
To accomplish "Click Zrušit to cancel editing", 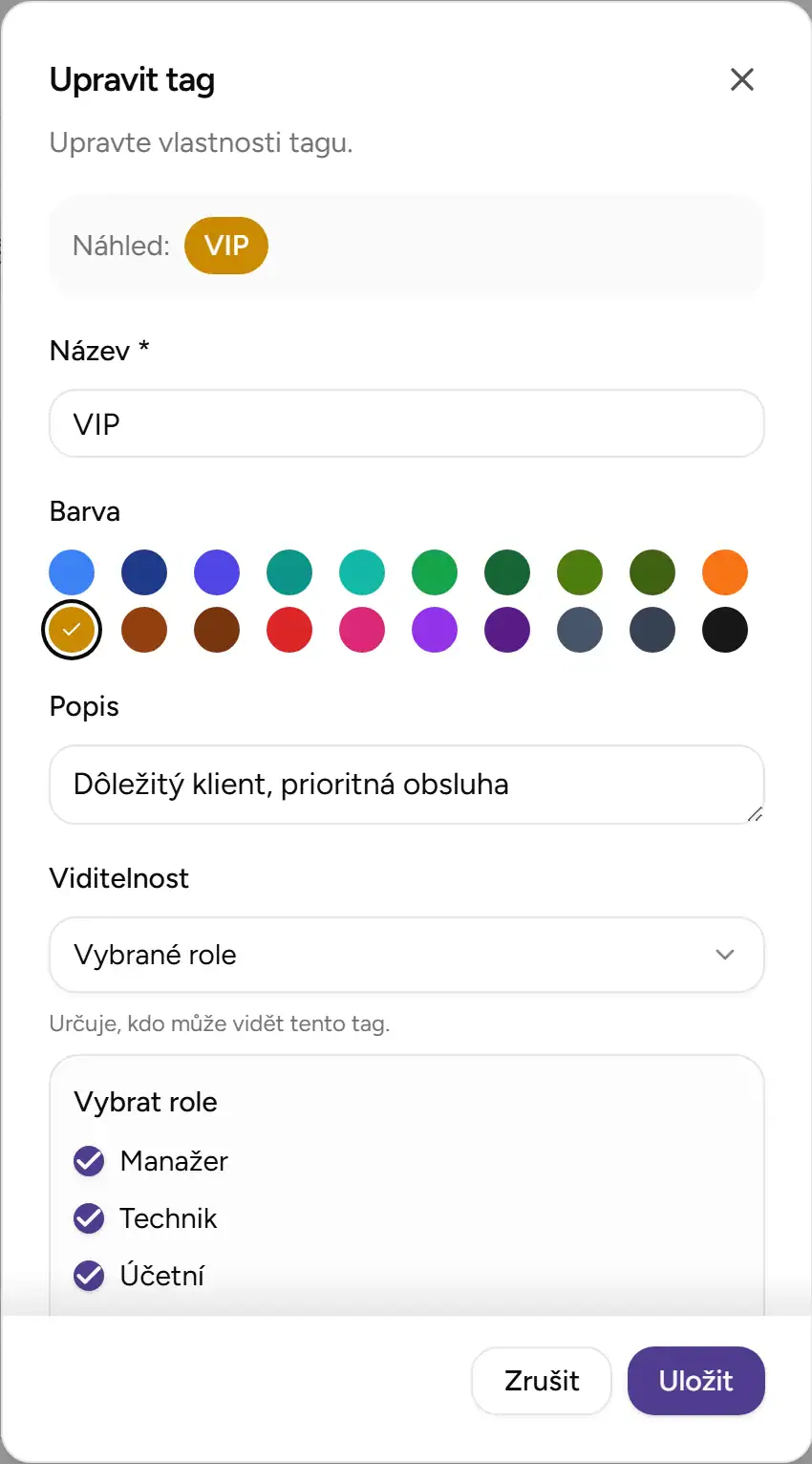I will pyautogui.click(x=541, y=1381).
